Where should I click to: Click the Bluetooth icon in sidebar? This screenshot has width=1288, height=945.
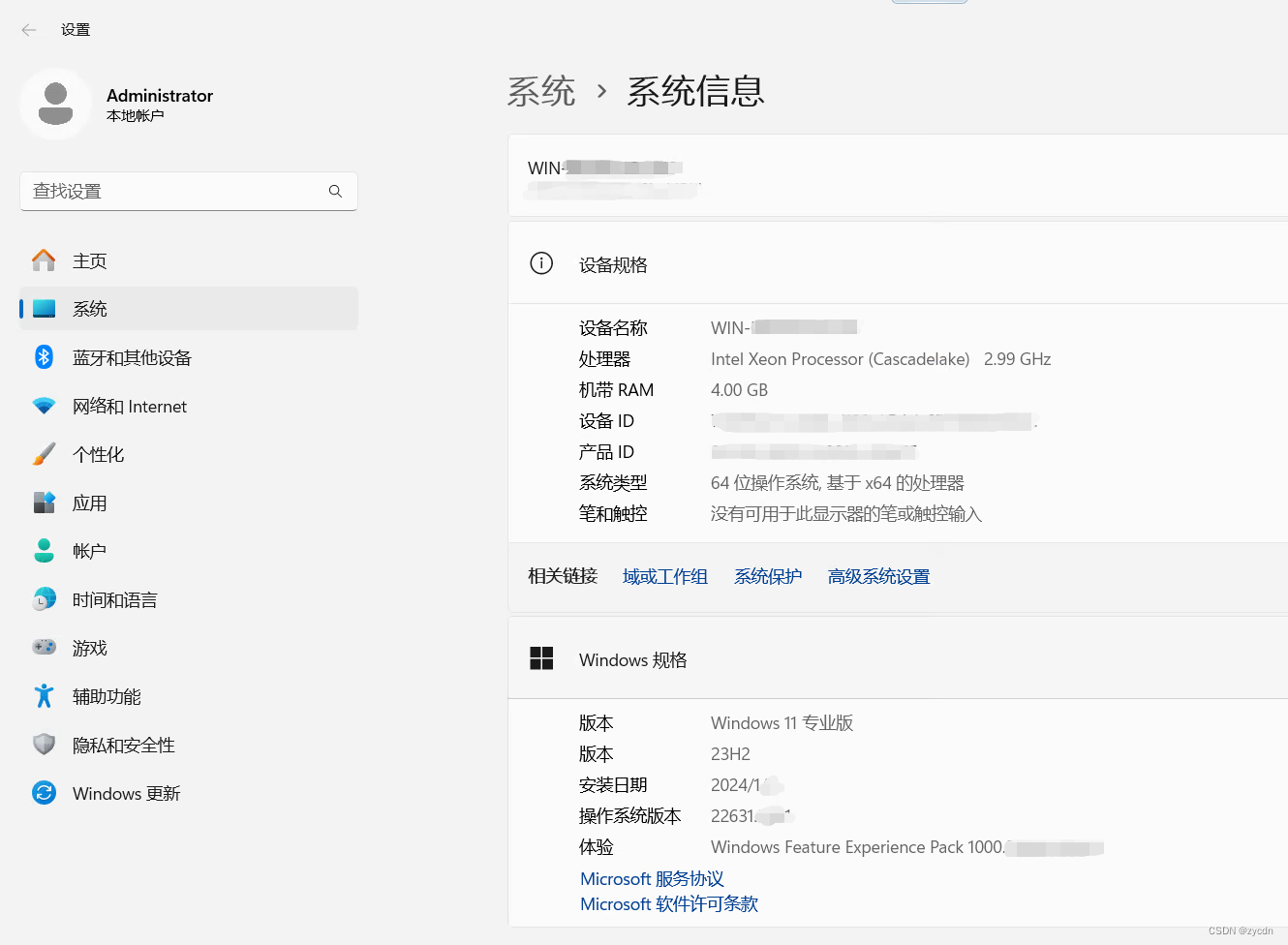coord(44,357)
